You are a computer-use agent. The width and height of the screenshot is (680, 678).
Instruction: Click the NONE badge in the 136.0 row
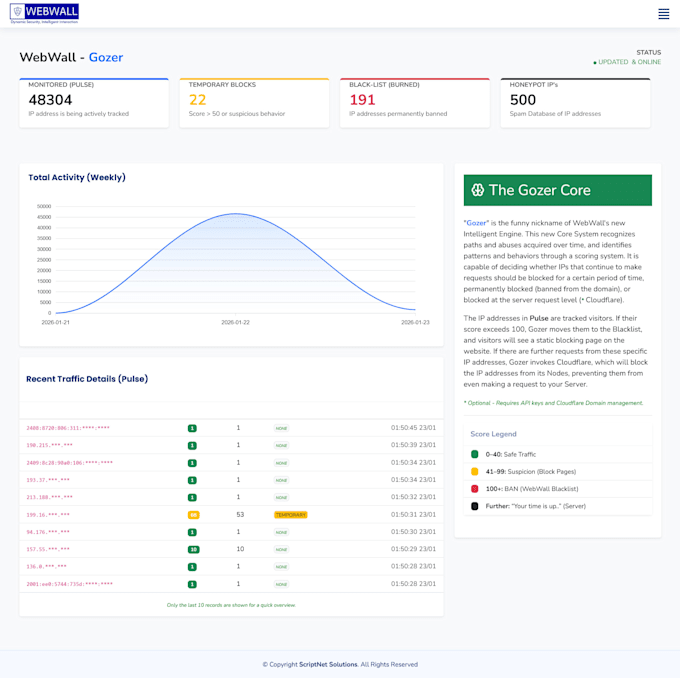coord(281,567)
